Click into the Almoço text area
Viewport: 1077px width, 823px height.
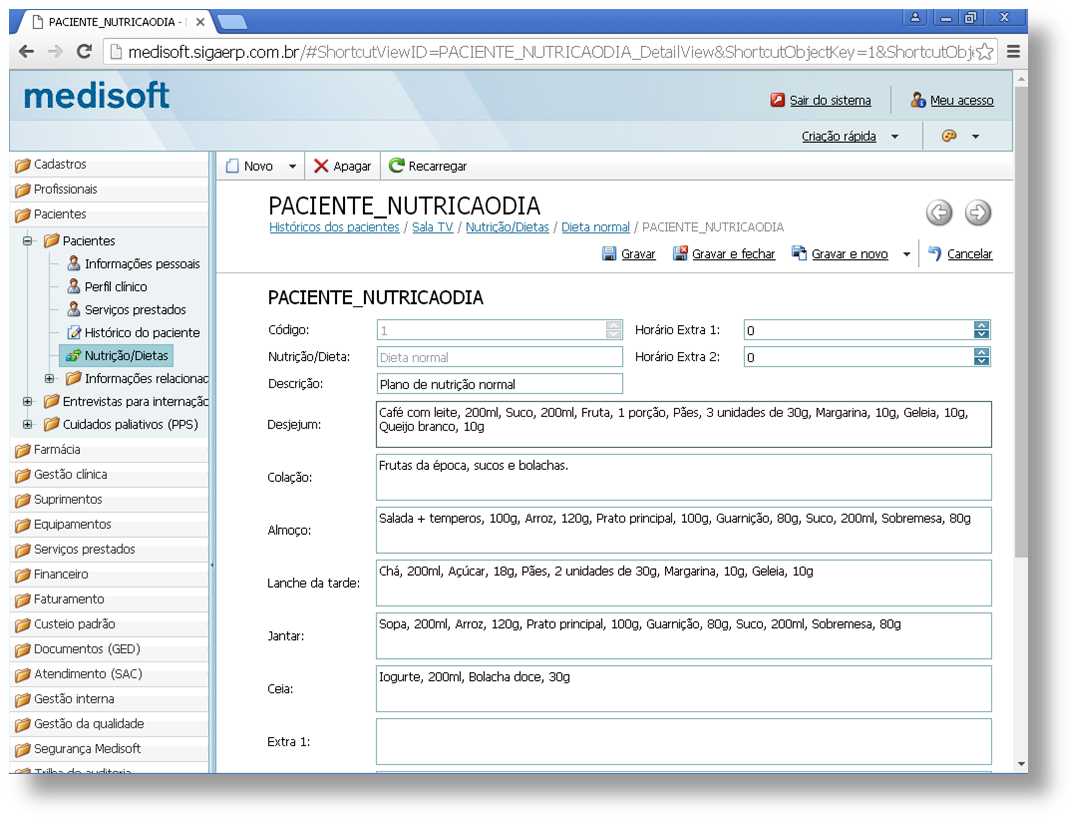click(x=683, y=530)
